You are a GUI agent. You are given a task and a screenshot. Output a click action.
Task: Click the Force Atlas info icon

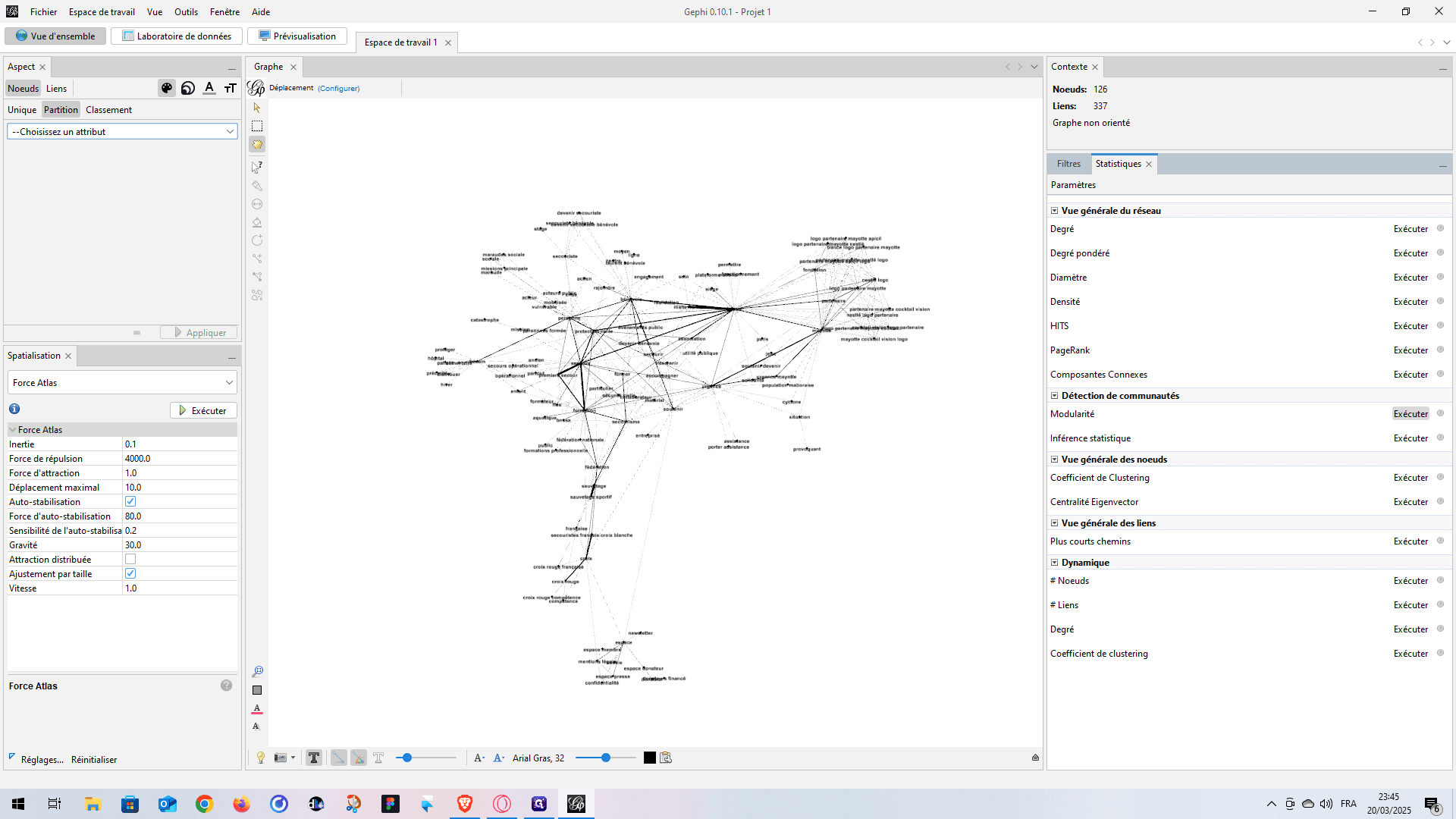click(14, 409)
